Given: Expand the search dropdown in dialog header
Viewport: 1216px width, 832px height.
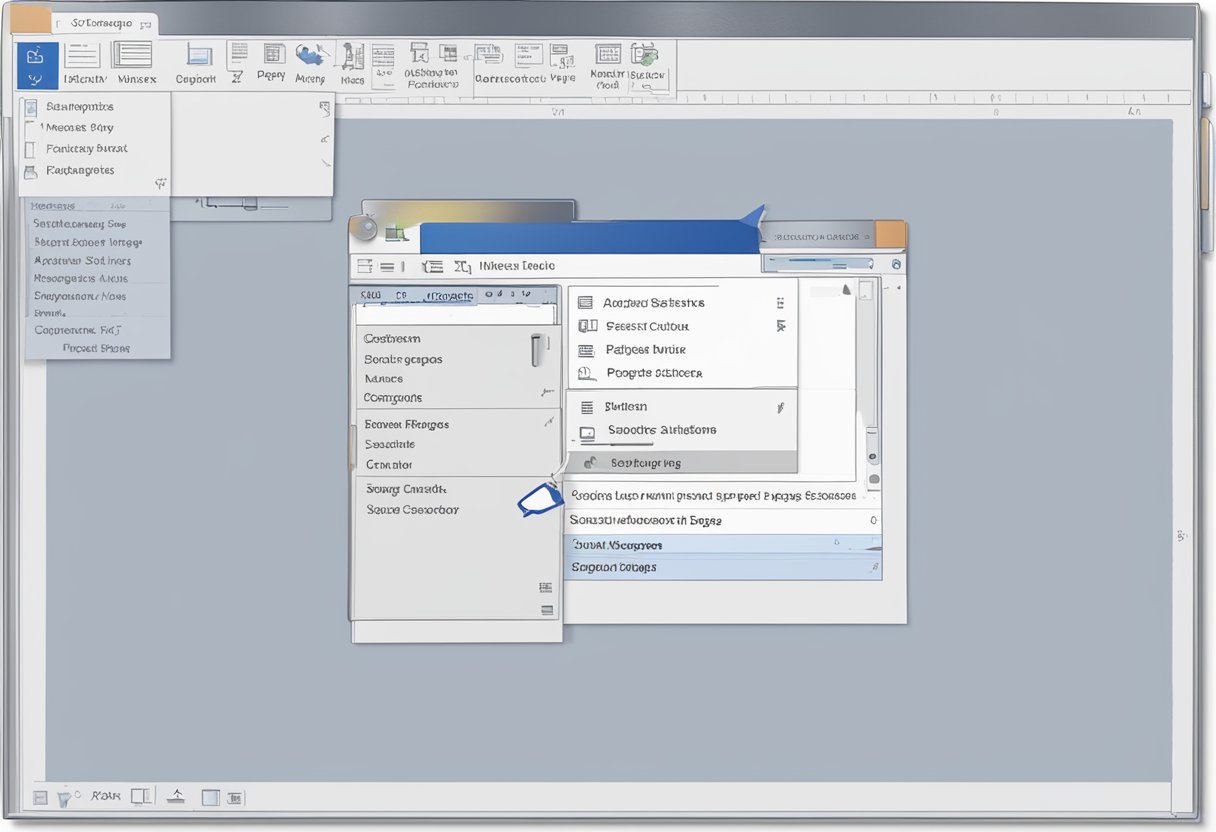Looking at the screenshot, I should point(869,264).
